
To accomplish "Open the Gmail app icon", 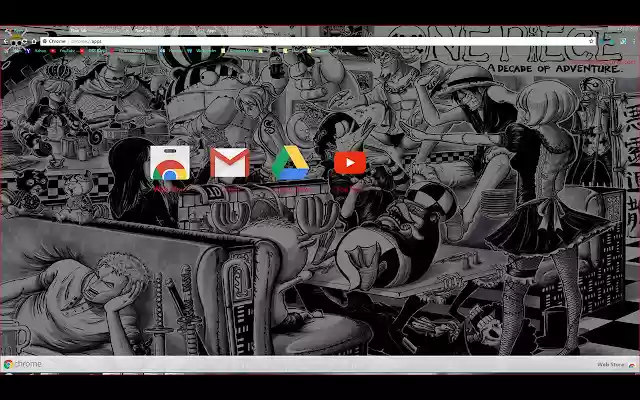I will (230, 163).
